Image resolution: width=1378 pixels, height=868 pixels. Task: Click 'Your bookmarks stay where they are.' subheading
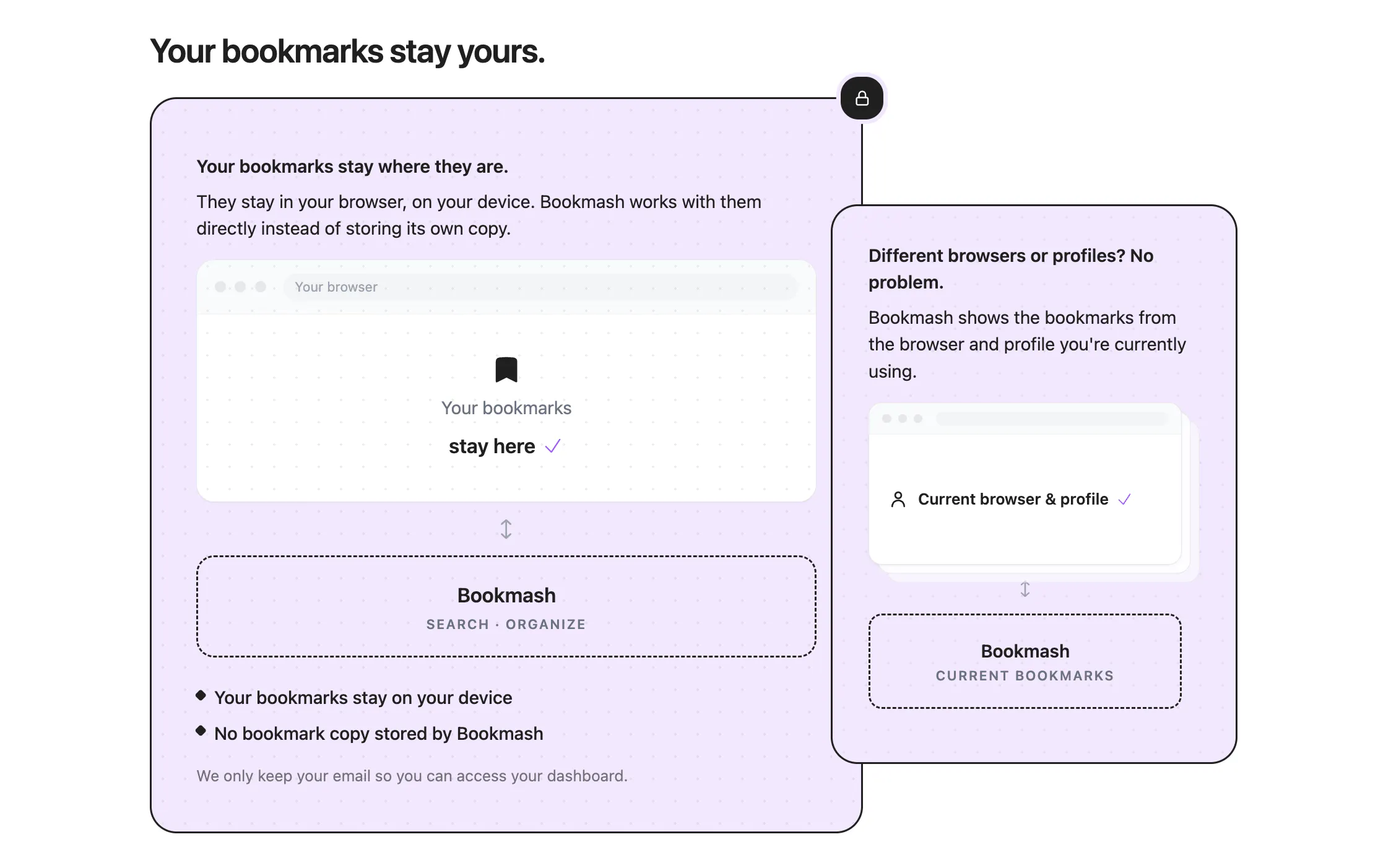(352, 167)
